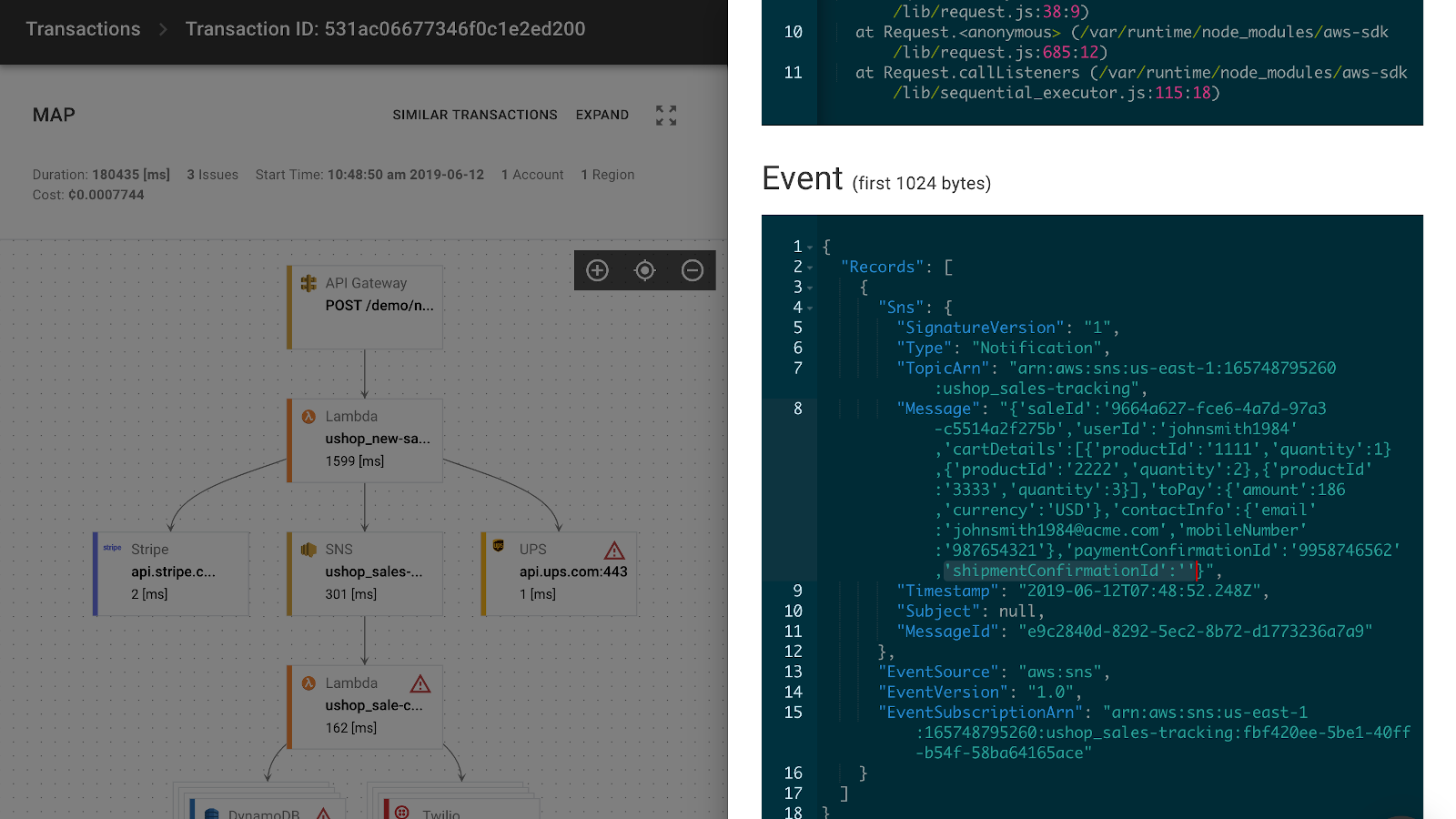Click the 1599 [ms] duration on Lambda node
This screenshot has width=1456, height=819.
point(355,461)
